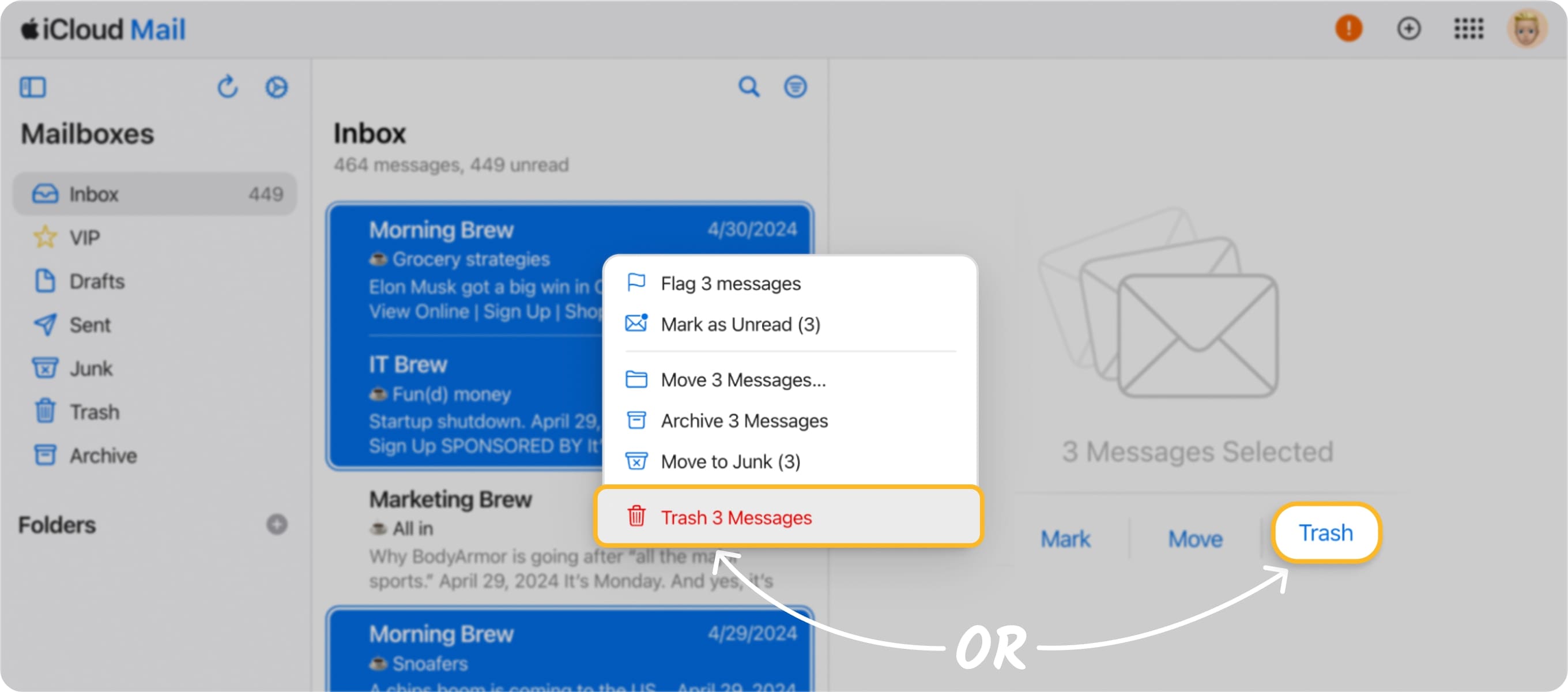Open the Sent mailbox label
Viewport: 1568px width, 692px height.
click(89, 325)
